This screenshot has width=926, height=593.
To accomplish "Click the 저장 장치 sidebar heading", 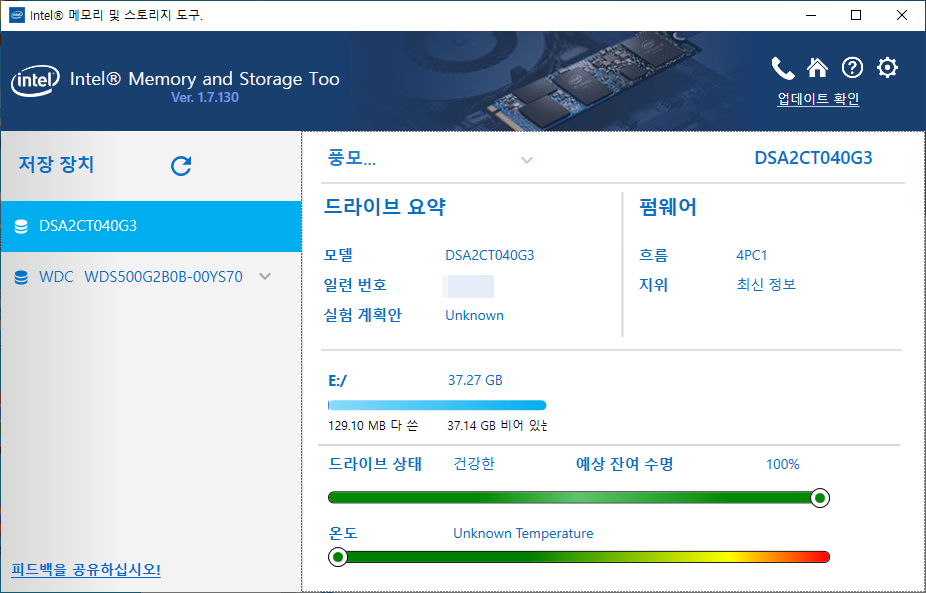I will (x=56, y=164).
